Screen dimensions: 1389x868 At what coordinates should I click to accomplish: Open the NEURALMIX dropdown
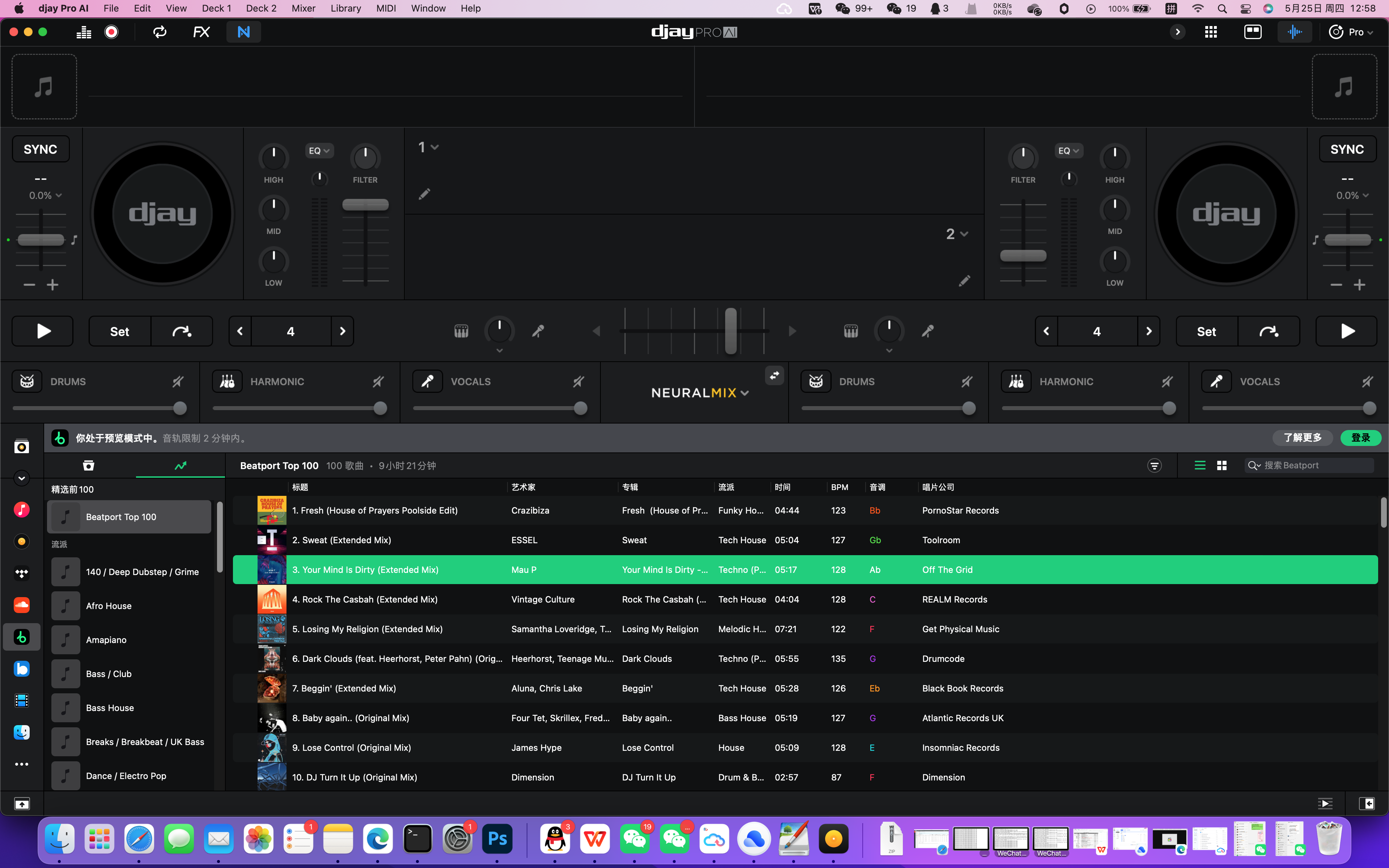pyautogui.click(x=700, y=393)
